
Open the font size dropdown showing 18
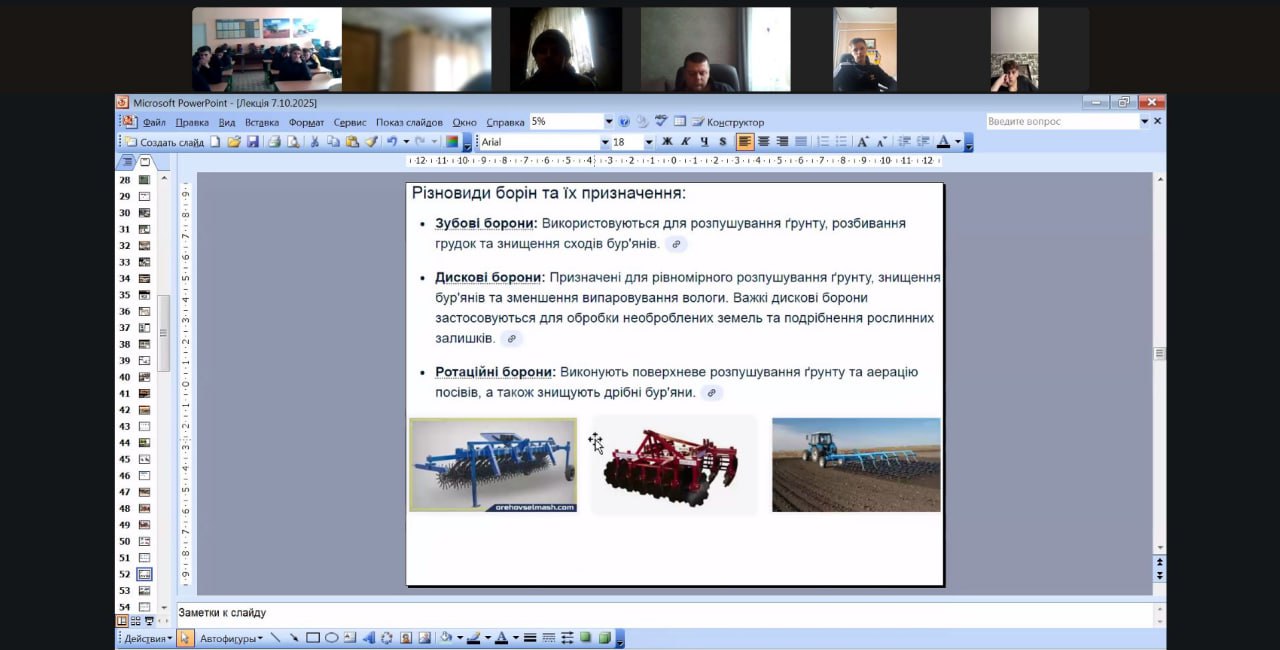pos(648,142)
